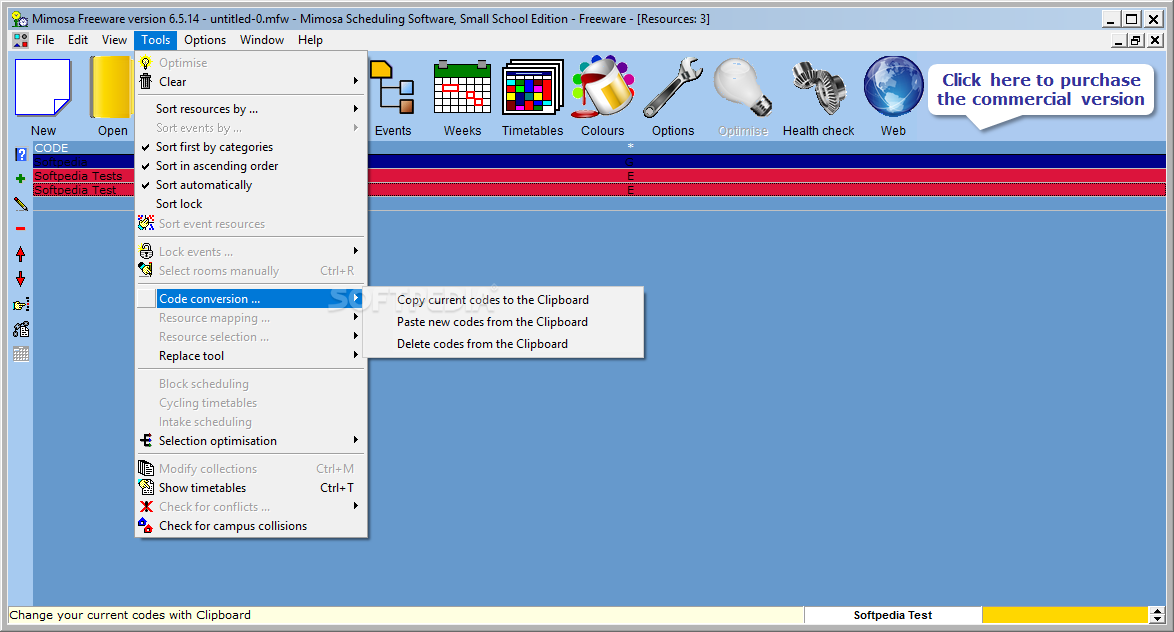Open the Timetables toolbar icon
Screen dimensions: 1174x632
532,88
